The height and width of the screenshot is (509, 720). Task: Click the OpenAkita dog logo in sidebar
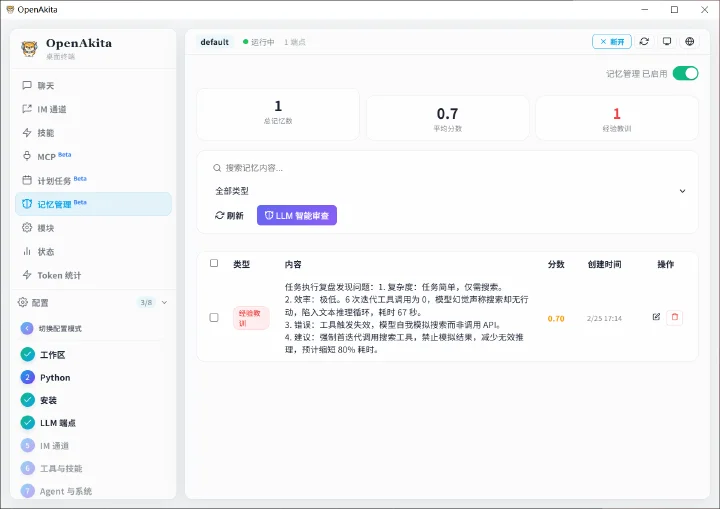click(29, 48)
